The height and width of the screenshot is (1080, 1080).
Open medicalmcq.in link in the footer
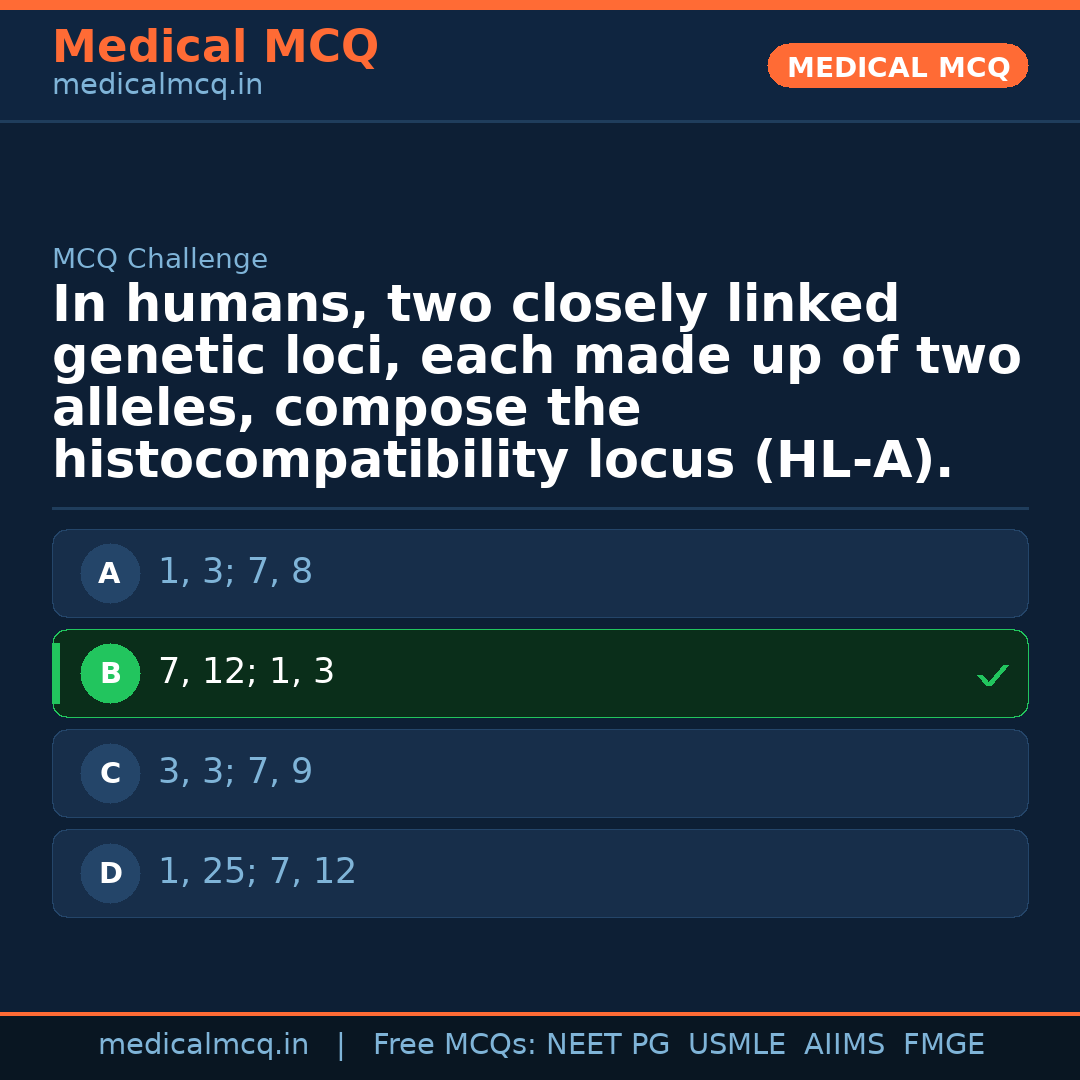click(203, 1045)
